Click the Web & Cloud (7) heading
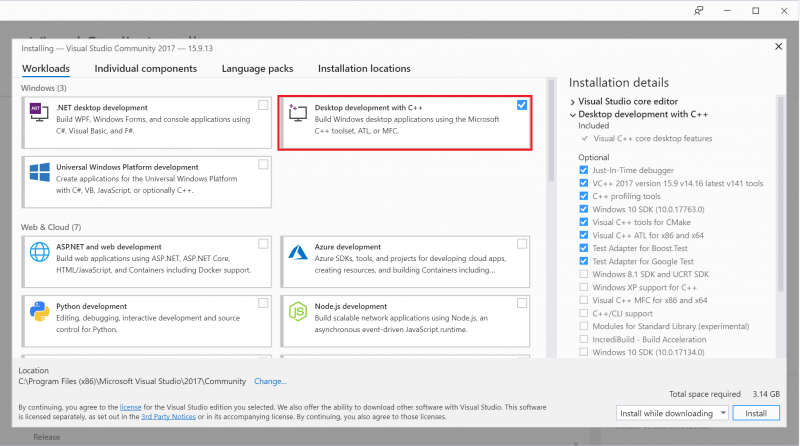The image size is (800, 446). tap(51, 227)
